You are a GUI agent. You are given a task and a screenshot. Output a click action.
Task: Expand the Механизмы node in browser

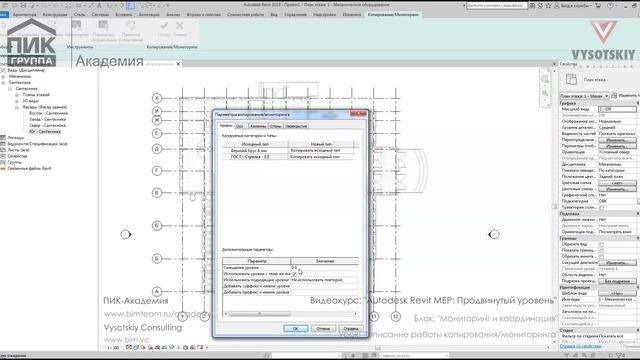click(3, 76)
